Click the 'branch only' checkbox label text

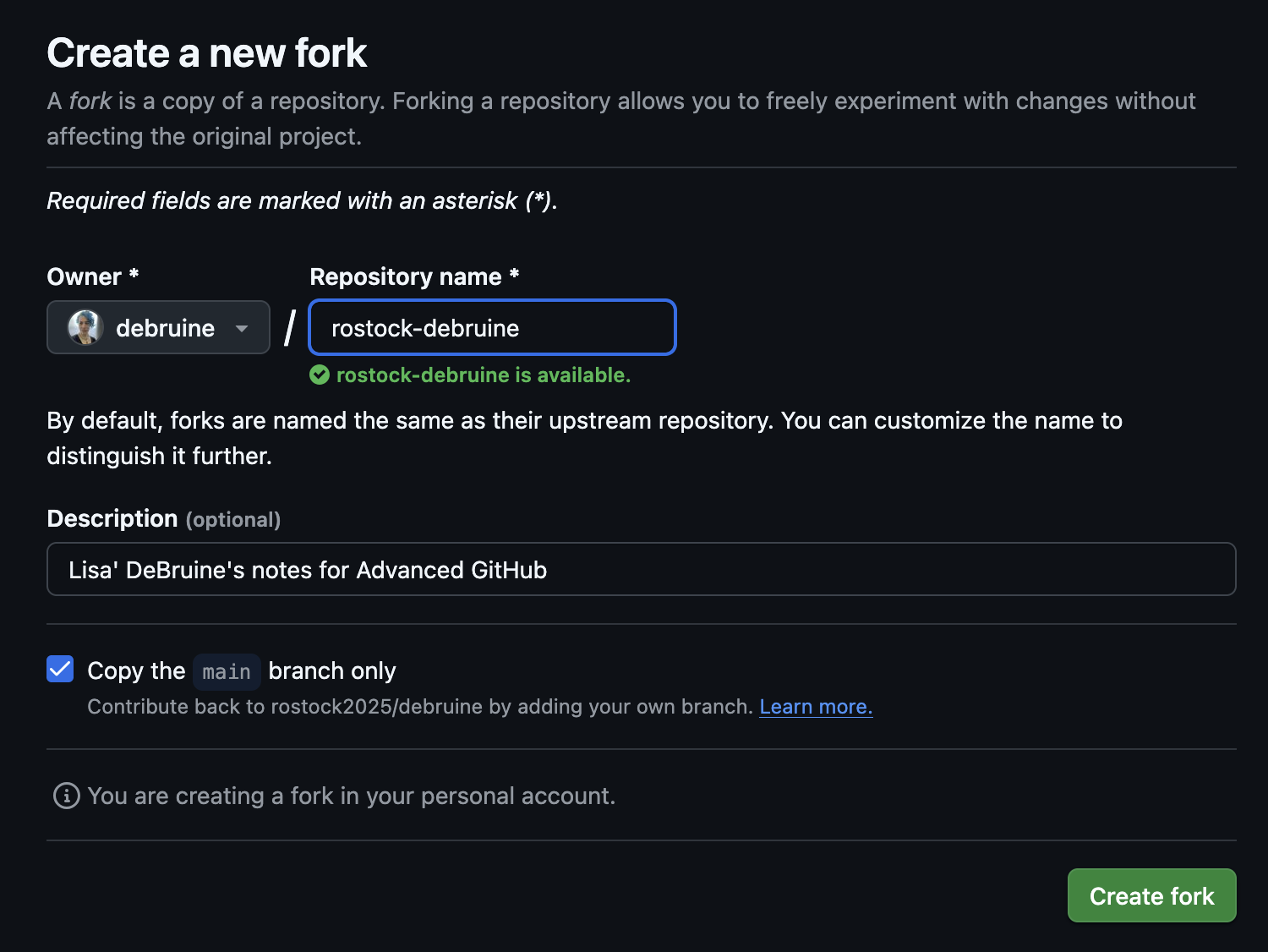[x=331, y=670]
